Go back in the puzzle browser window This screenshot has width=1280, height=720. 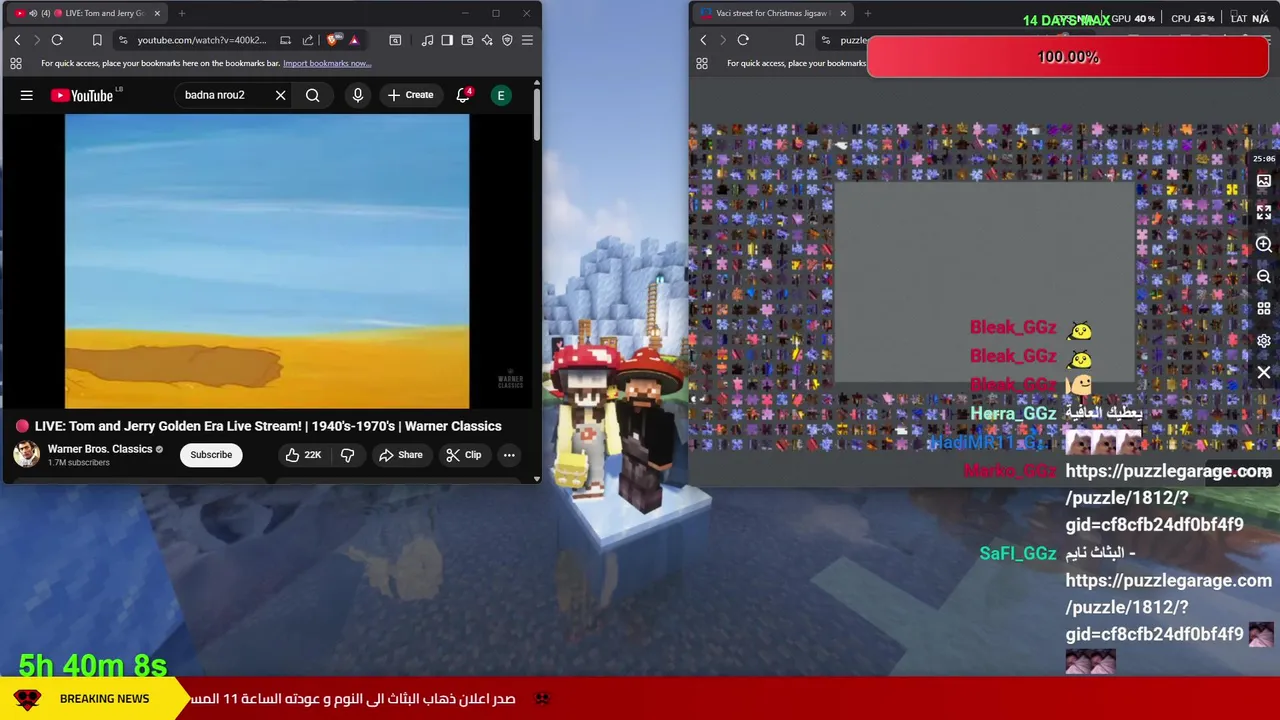703,40
